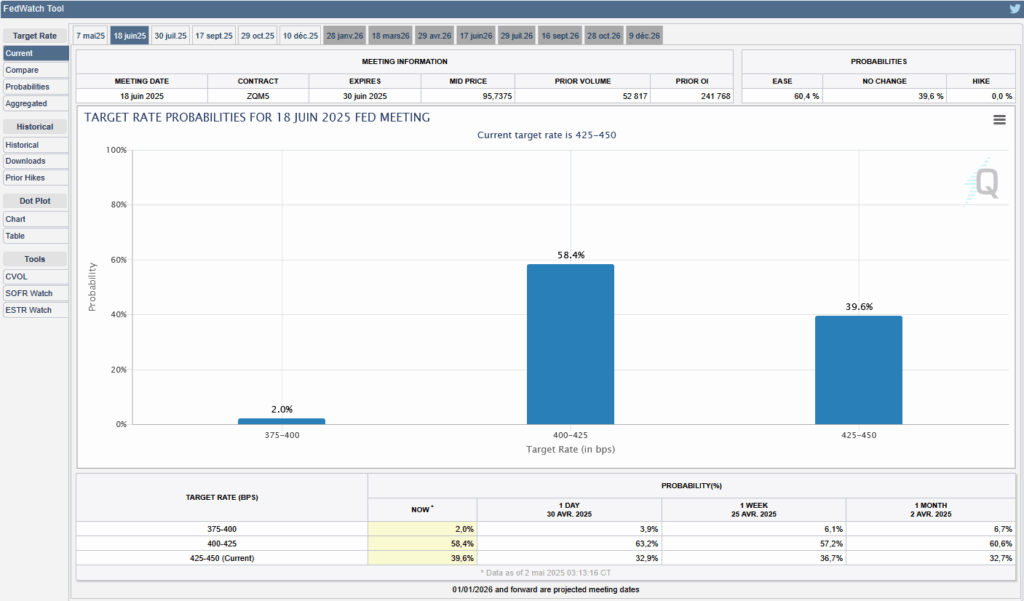The height and width of the screenshot is (601, 1024).
Task: Open the Prior Hikes sidebar item
Action: coord(35,178)
